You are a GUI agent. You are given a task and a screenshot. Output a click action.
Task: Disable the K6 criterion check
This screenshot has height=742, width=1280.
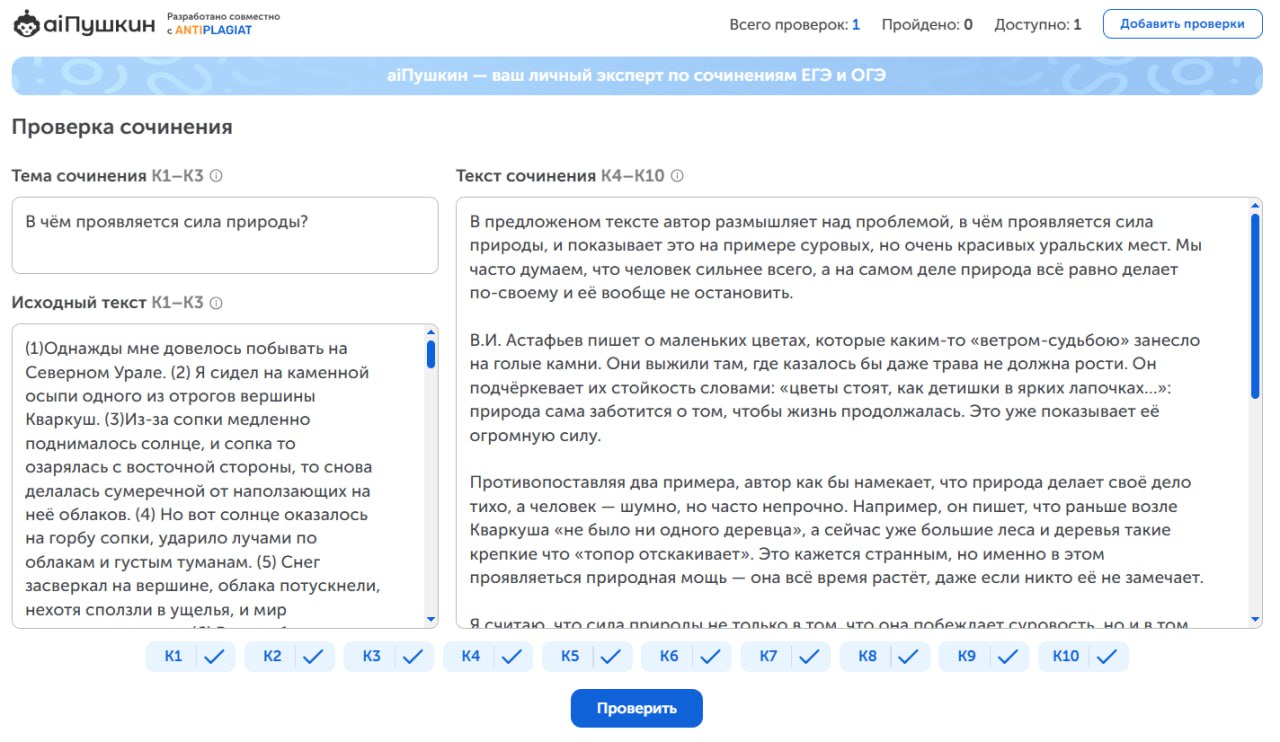tap(712, 656)
